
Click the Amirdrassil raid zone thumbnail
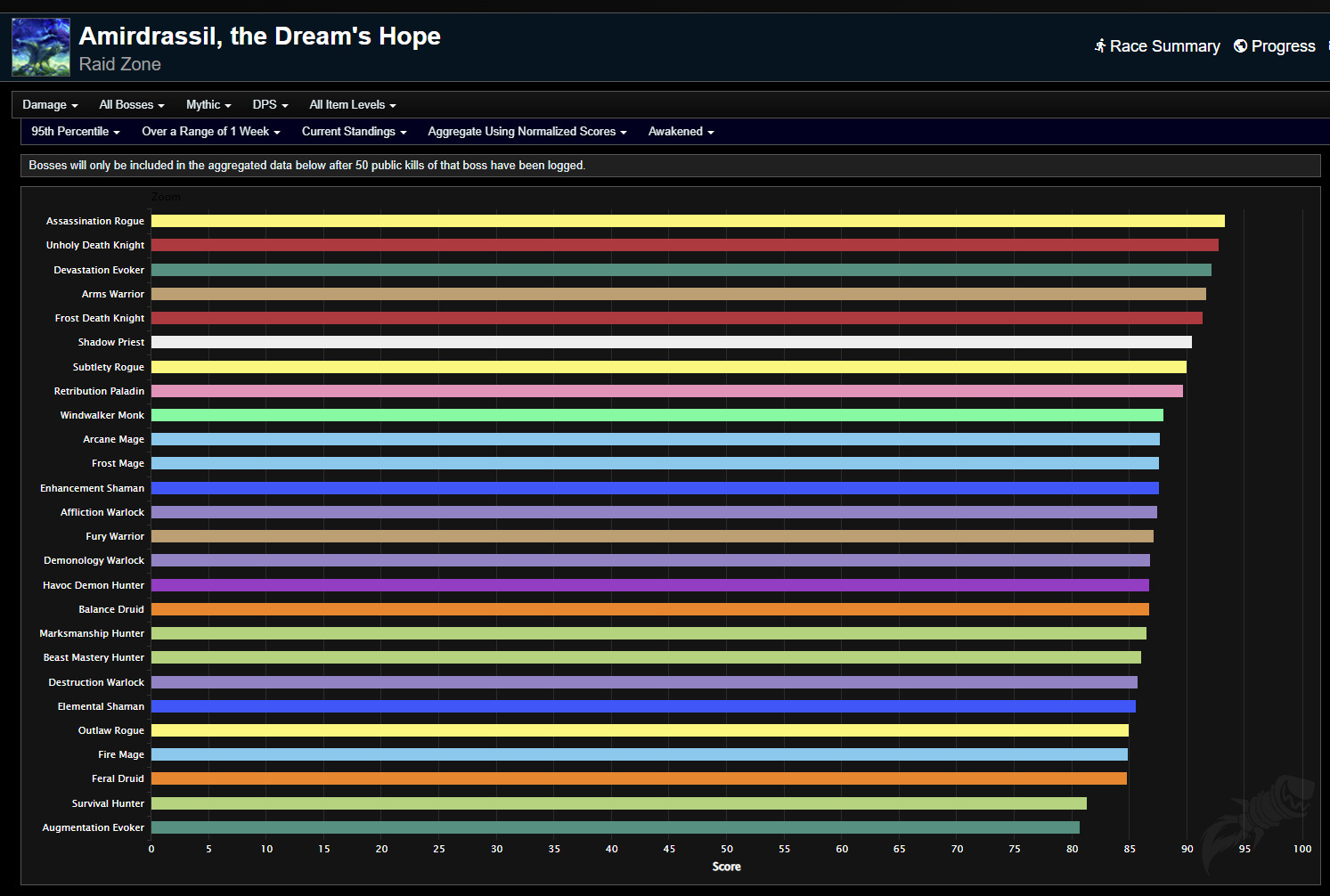(41, 47)
